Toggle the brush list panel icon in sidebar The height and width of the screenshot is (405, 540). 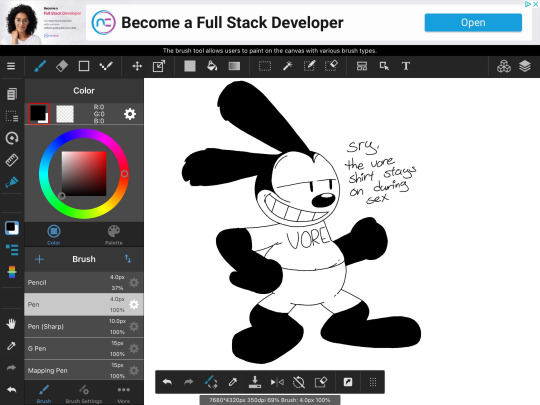[x=12, y=250]
